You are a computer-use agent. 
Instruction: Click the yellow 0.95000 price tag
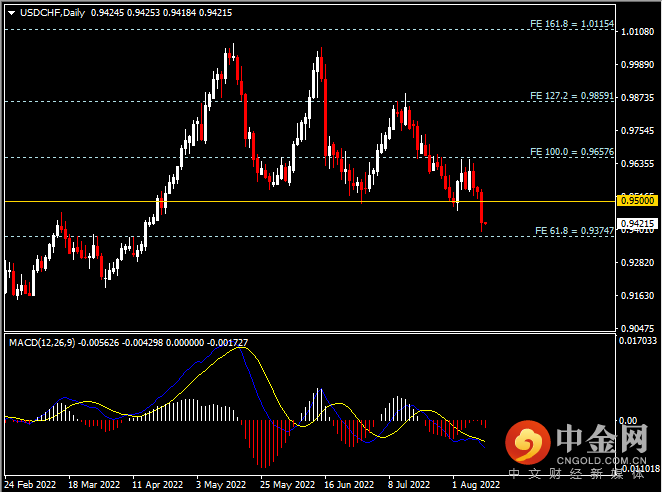pyautogui.click(x=638, y=201)
